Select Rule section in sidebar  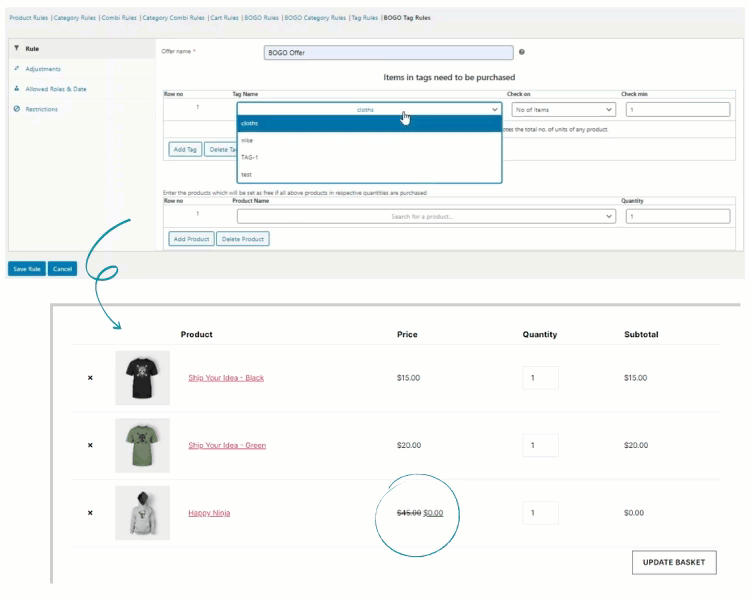[82, 49]
